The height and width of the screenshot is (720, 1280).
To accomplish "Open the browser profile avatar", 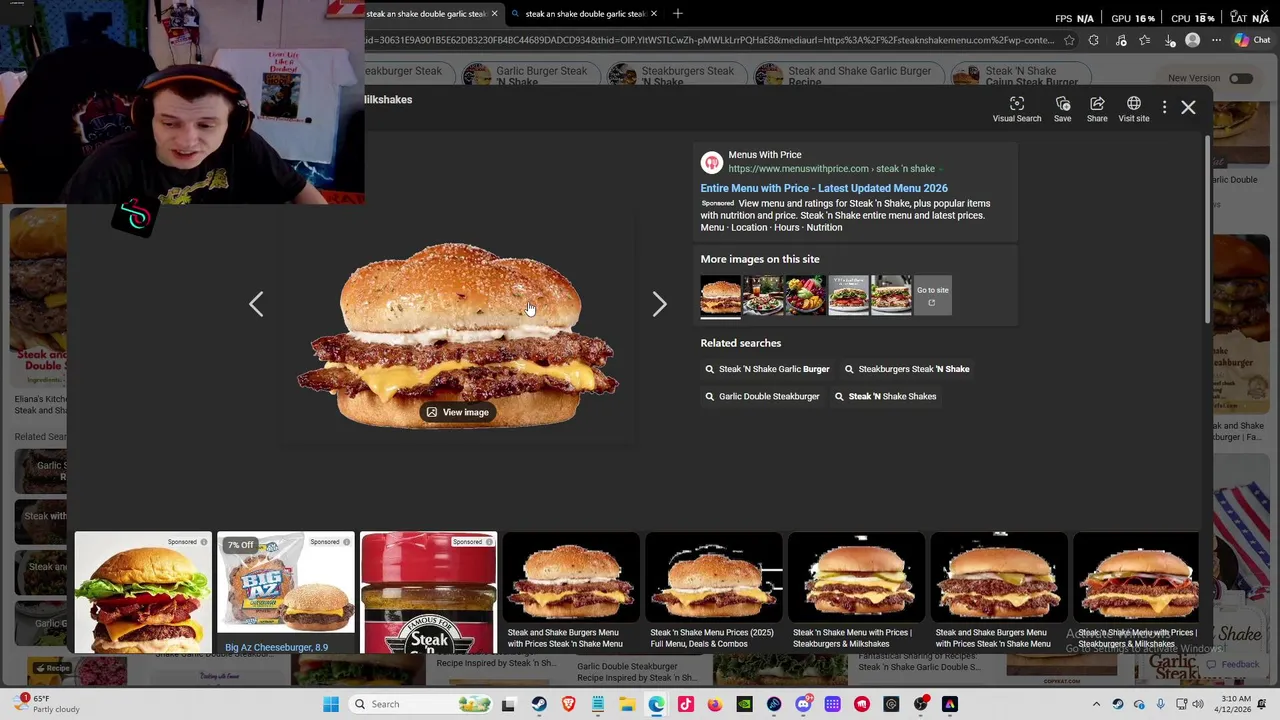I will pyautogui.click(x=1192, y=40).
